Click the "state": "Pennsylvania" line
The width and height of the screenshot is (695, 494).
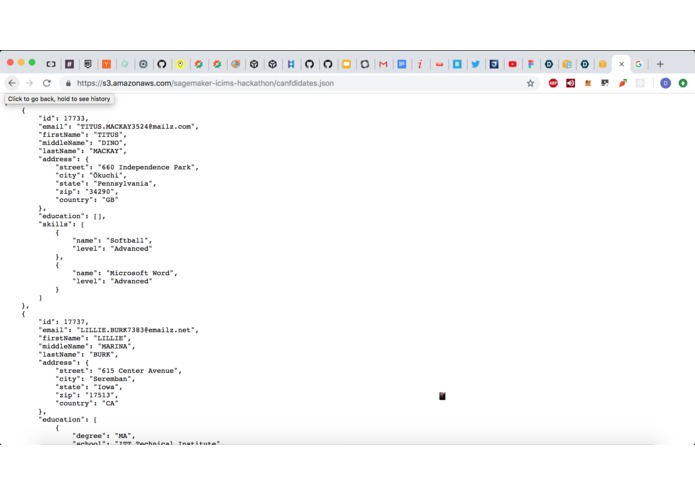click(106, 183)
